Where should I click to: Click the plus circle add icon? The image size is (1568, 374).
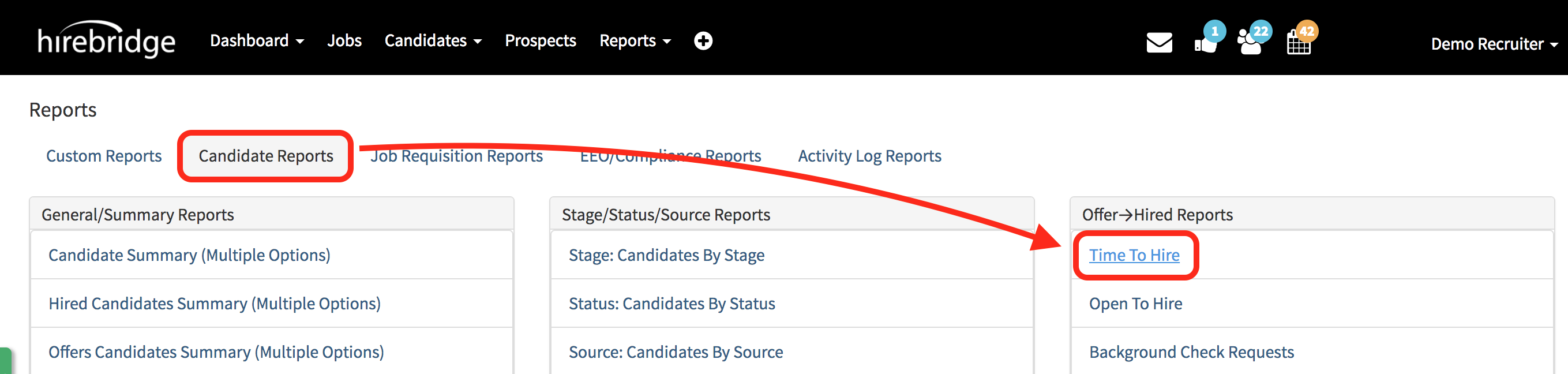703,41
